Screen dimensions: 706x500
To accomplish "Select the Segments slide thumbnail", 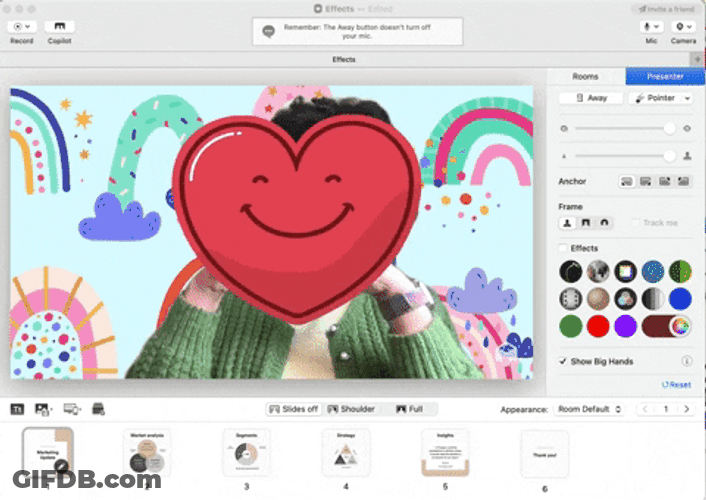I will pyautogui.click(x=247, y=453).
